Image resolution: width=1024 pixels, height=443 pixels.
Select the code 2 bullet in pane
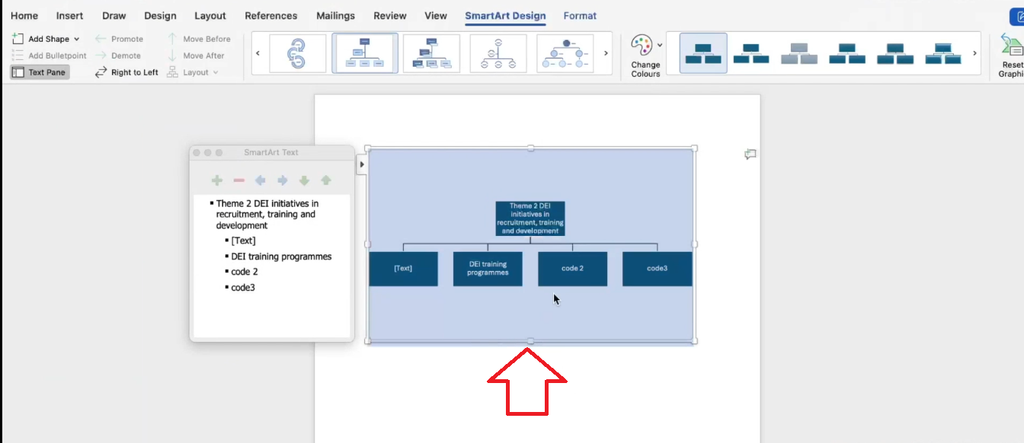tap(244, 272)
